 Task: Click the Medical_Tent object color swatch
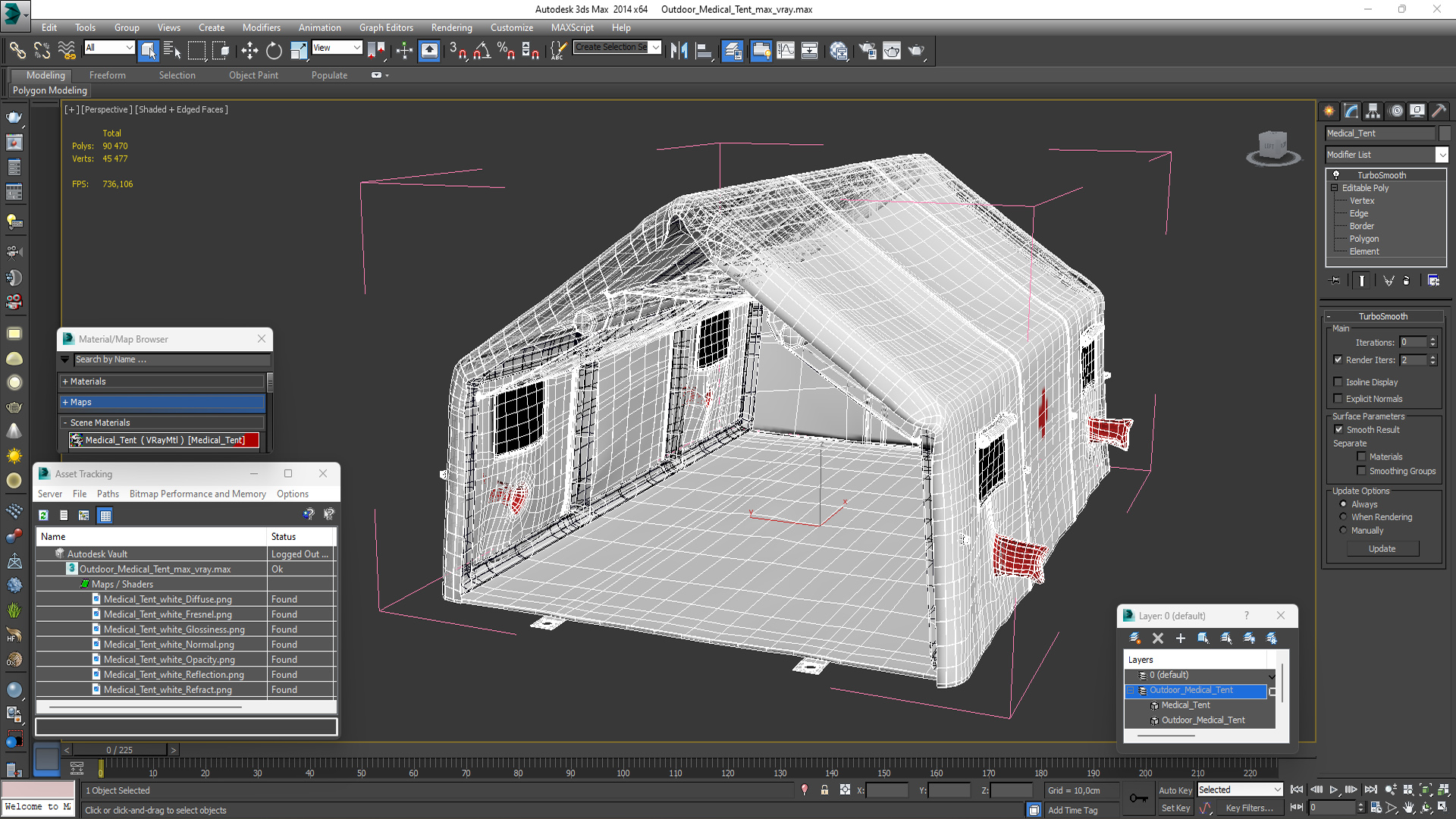[x=1445, y=133]
